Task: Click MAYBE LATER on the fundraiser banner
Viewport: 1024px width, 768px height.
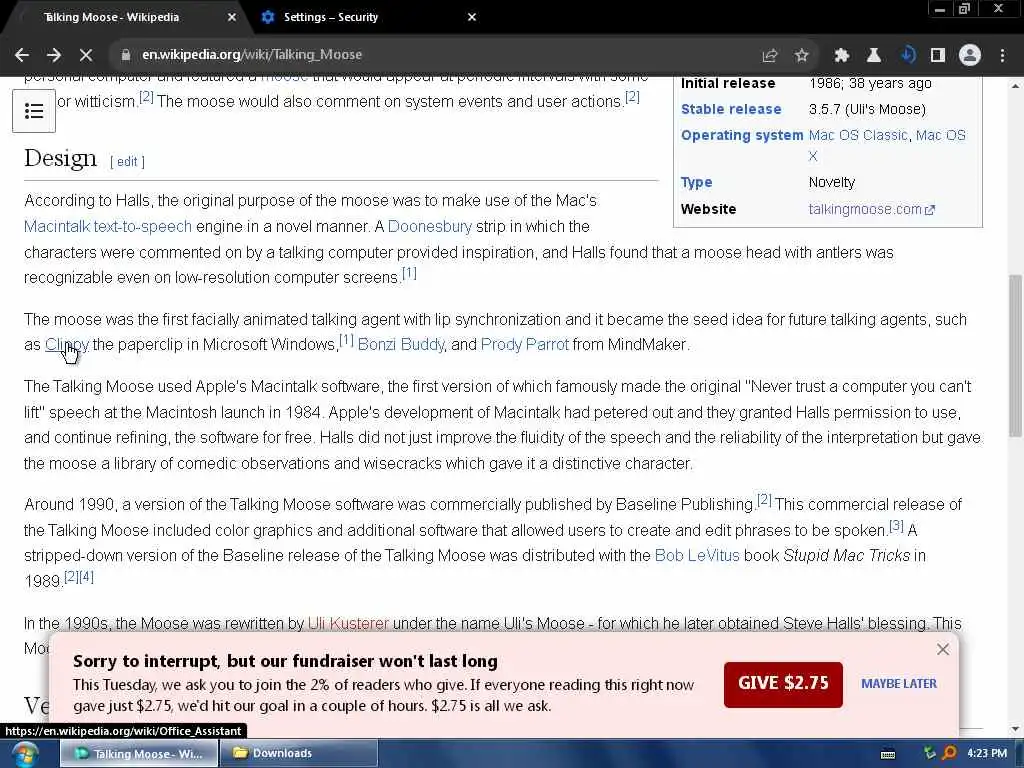Action: click(x=899, y=684)
